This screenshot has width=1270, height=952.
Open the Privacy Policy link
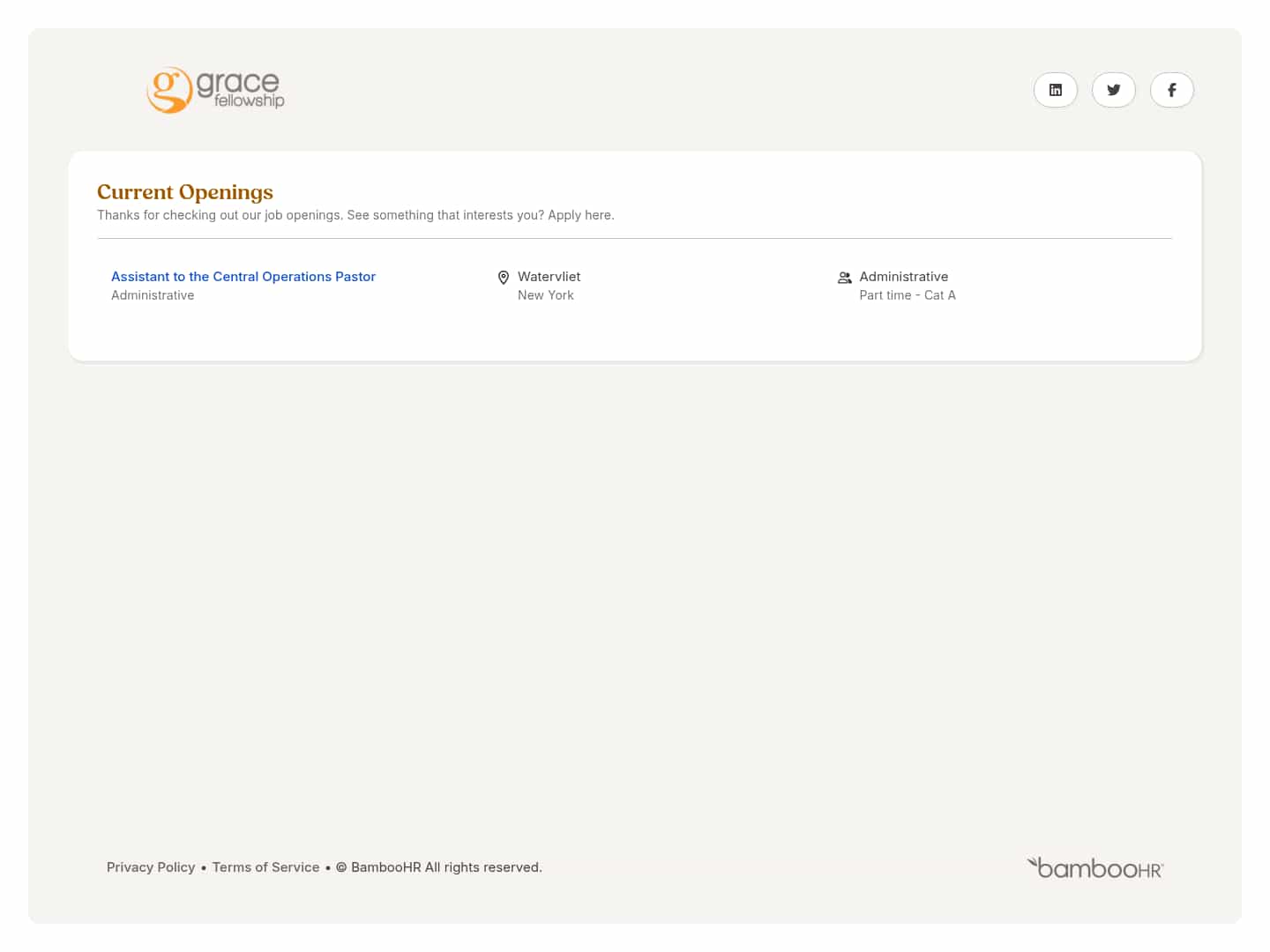pos(151,867)
